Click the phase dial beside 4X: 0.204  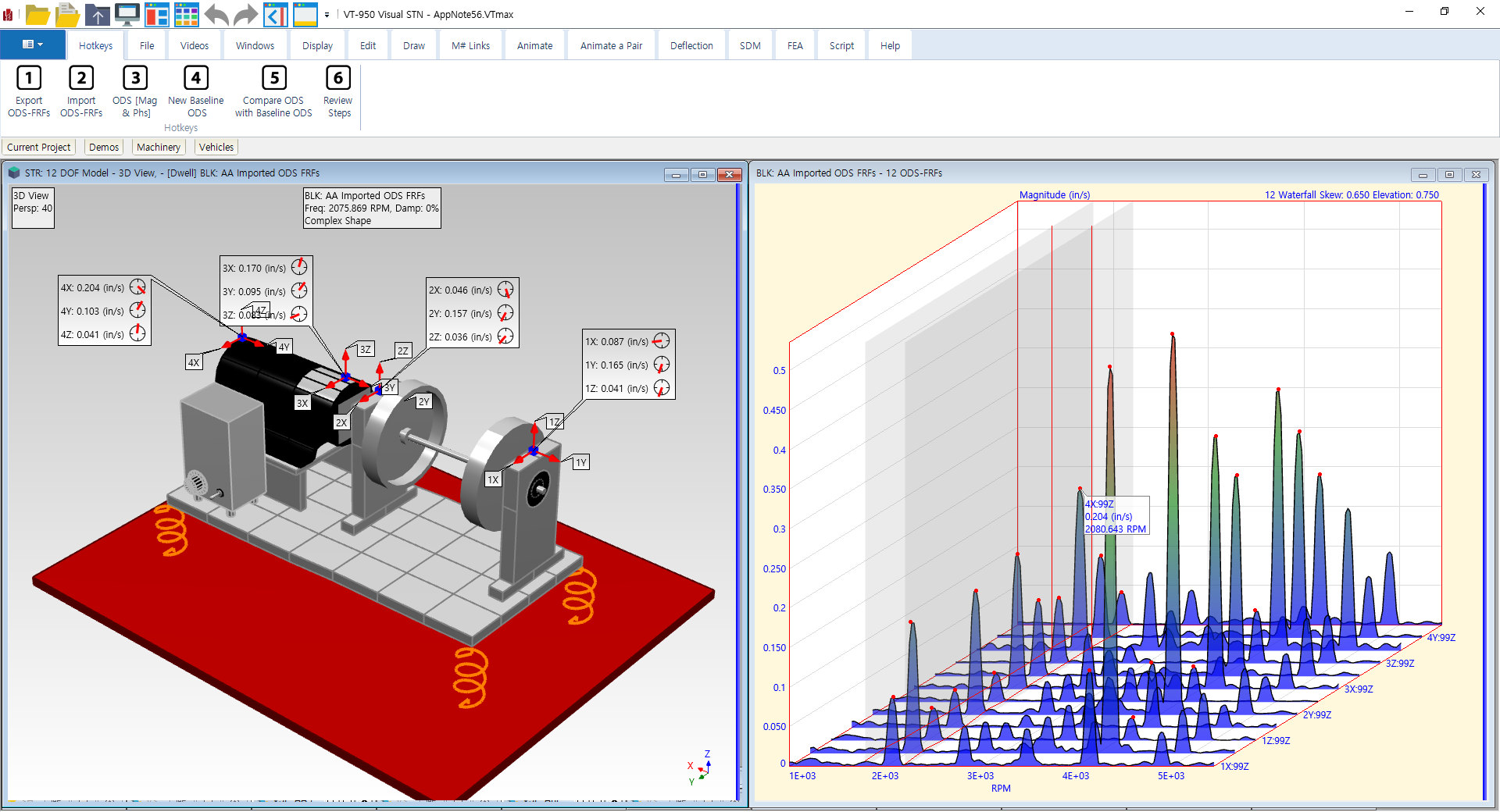click(137, 287)
